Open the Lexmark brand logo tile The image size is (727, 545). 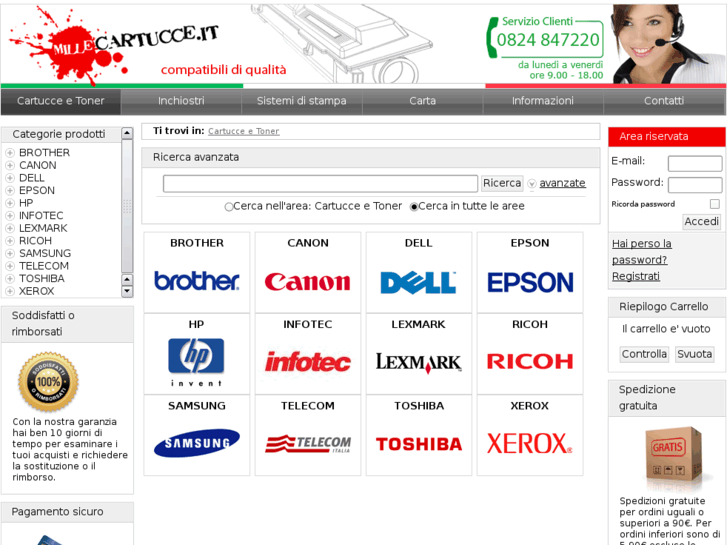point(418,363)
